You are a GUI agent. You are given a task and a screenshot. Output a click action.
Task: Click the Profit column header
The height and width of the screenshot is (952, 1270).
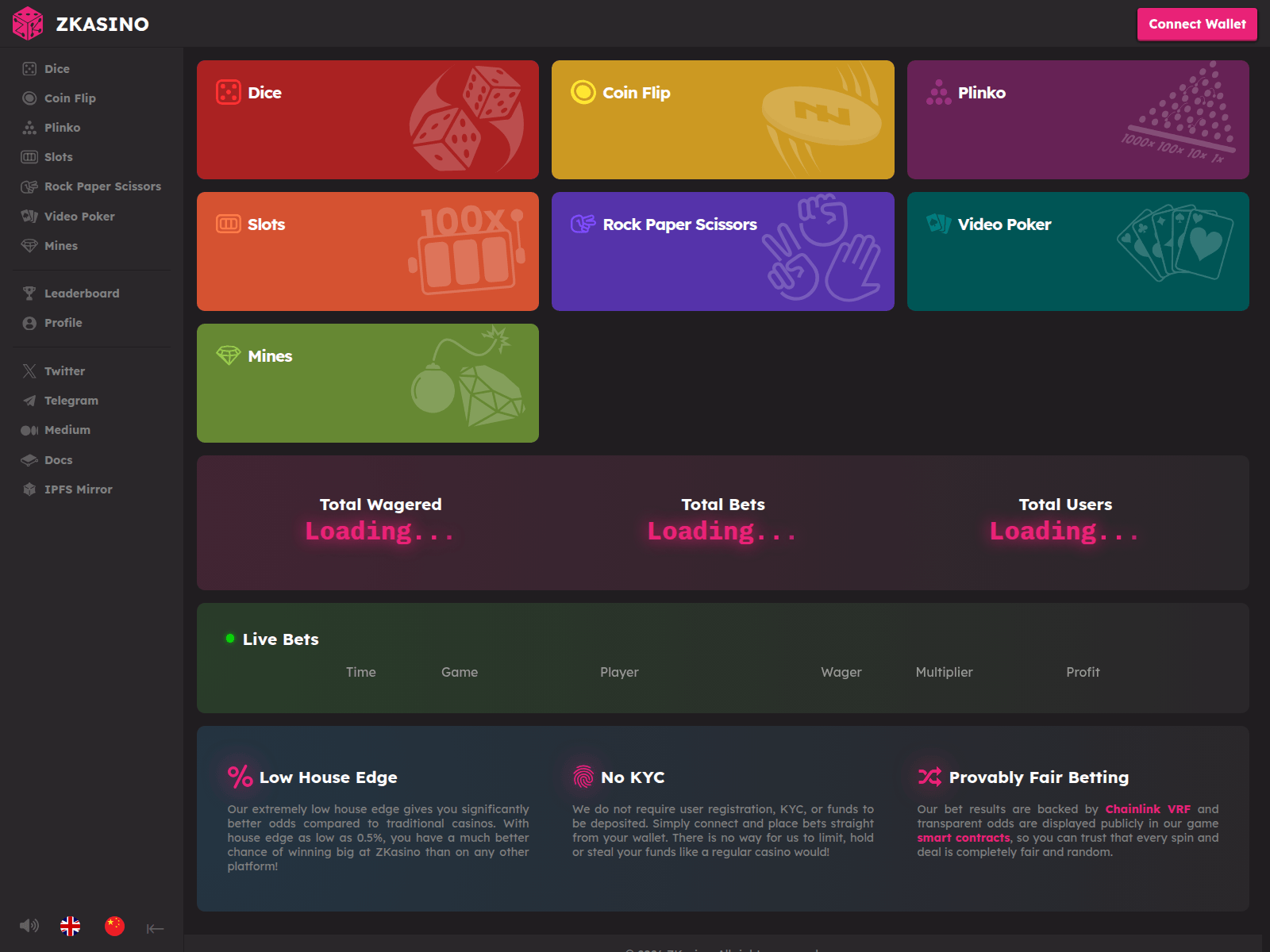click(x=1083, y=672)
